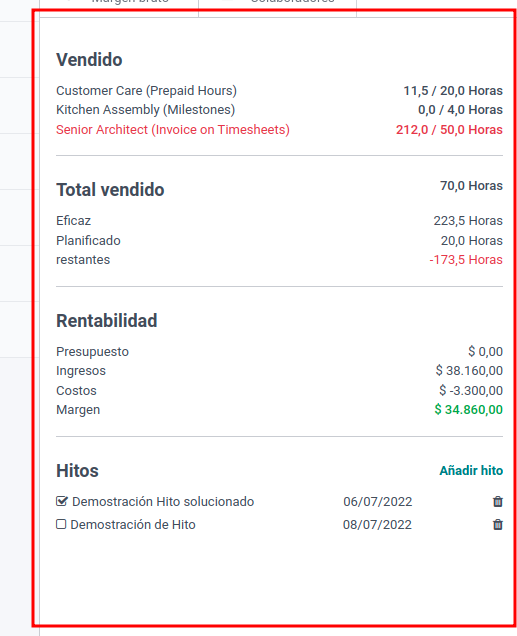
Task: Uncheck the Demostración Hito solucionado checkbox
Action: (62, 501)
